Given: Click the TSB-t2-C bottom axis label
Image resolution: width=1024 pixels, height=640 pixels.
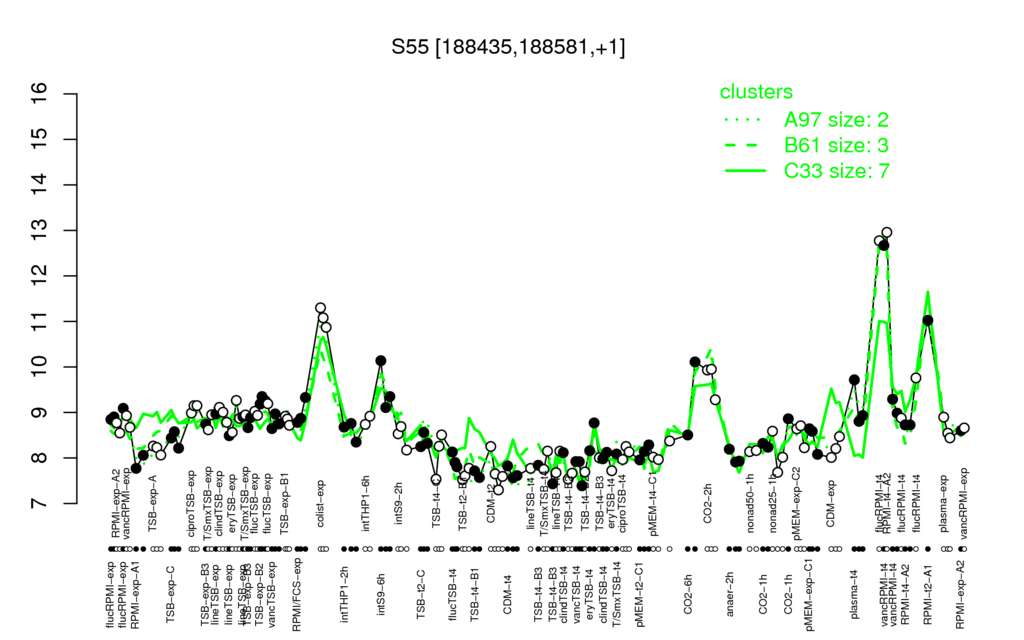Looking at the screenshot, I should [x=421, y=594].
